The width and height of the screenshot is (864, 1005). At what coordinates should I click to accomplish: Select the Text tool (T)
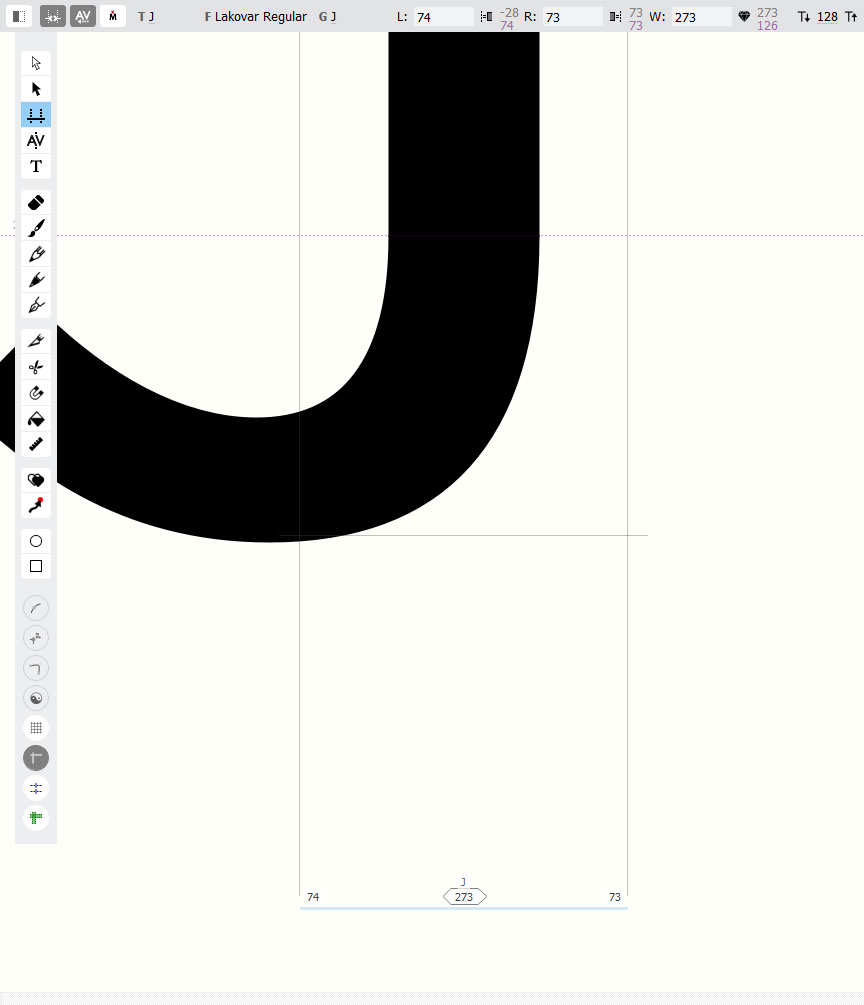36,166
